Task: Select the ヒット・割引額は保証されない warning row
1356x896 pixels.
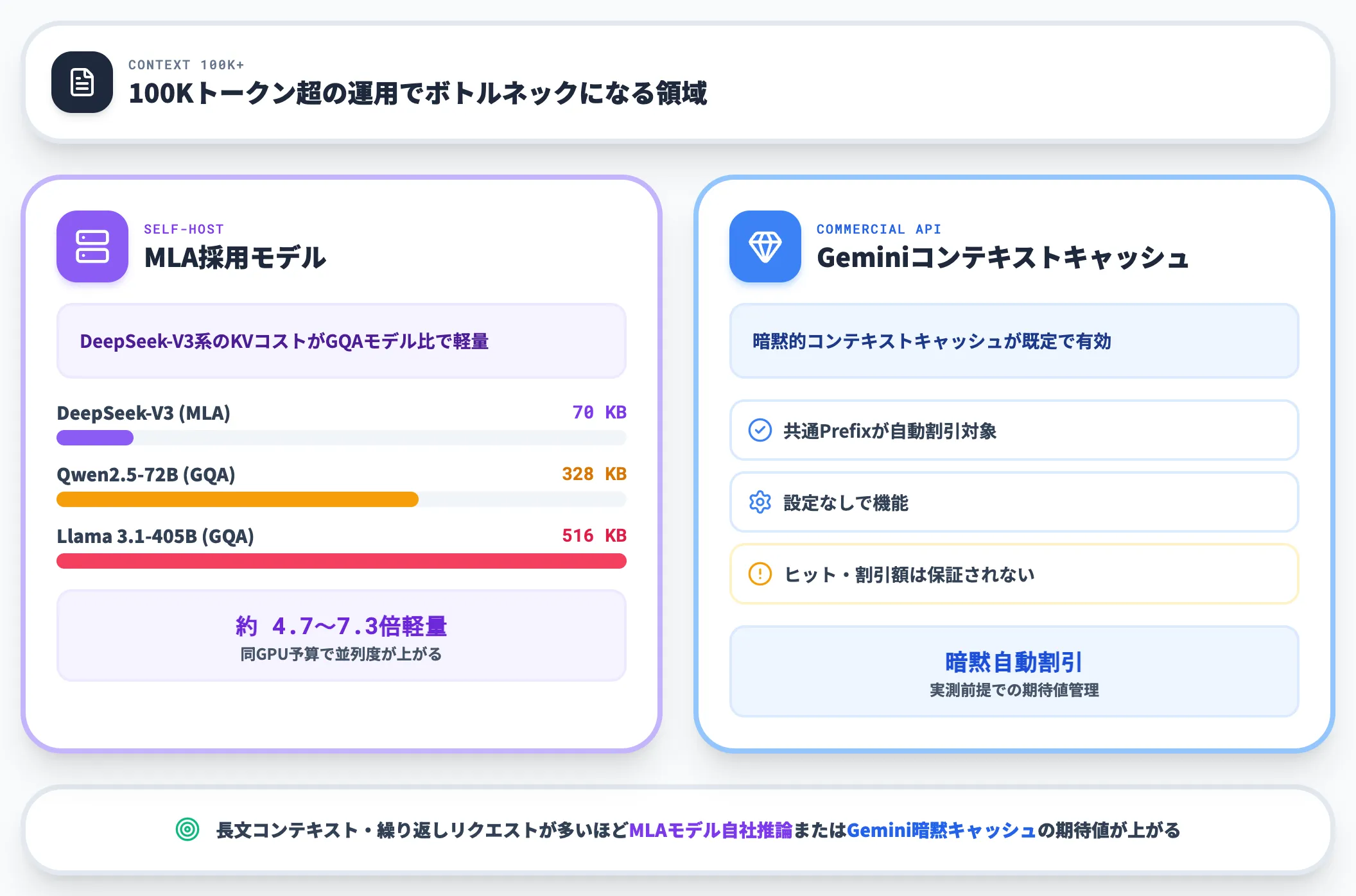Action: (x=1014, y=574)
